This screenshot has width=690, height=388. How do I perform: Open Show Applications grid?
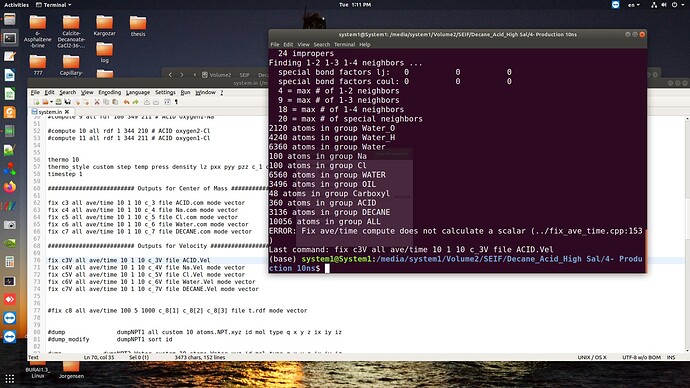(10, 378)
